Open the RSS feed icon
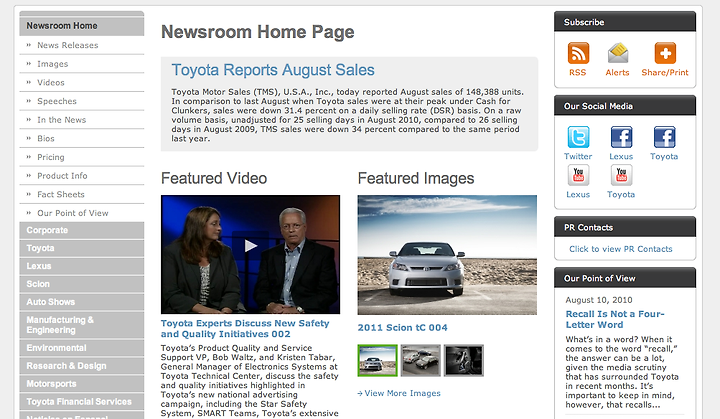The width and height of the screenshot is (720, 419). (x=578, y=53)
